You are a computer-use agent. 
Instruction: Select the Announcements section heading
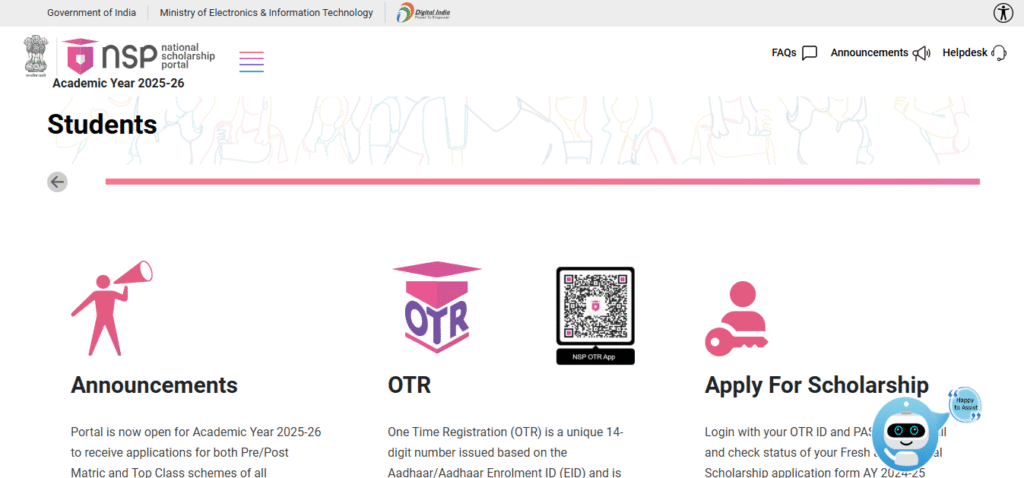click(154, 385)
